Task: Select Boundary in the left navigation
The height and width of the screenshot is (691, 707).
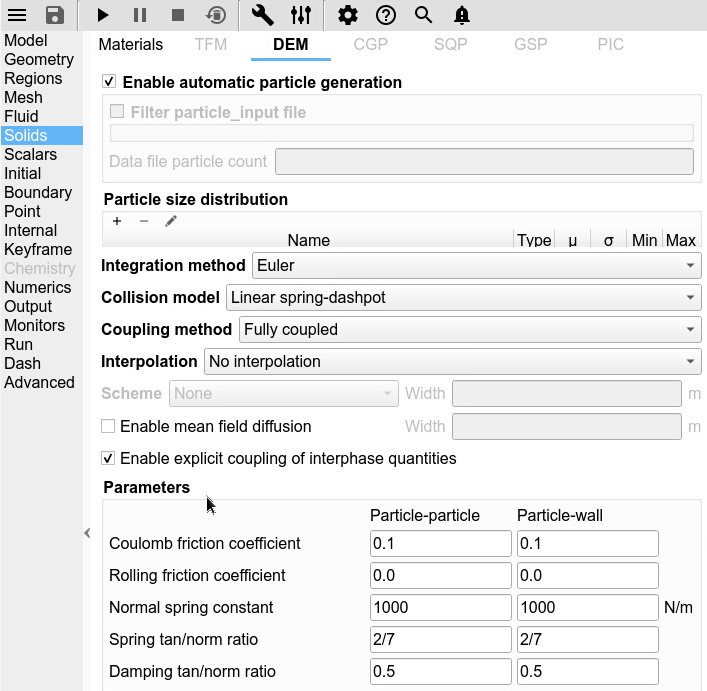Action: pyautogui.click(x=38, y=193)
